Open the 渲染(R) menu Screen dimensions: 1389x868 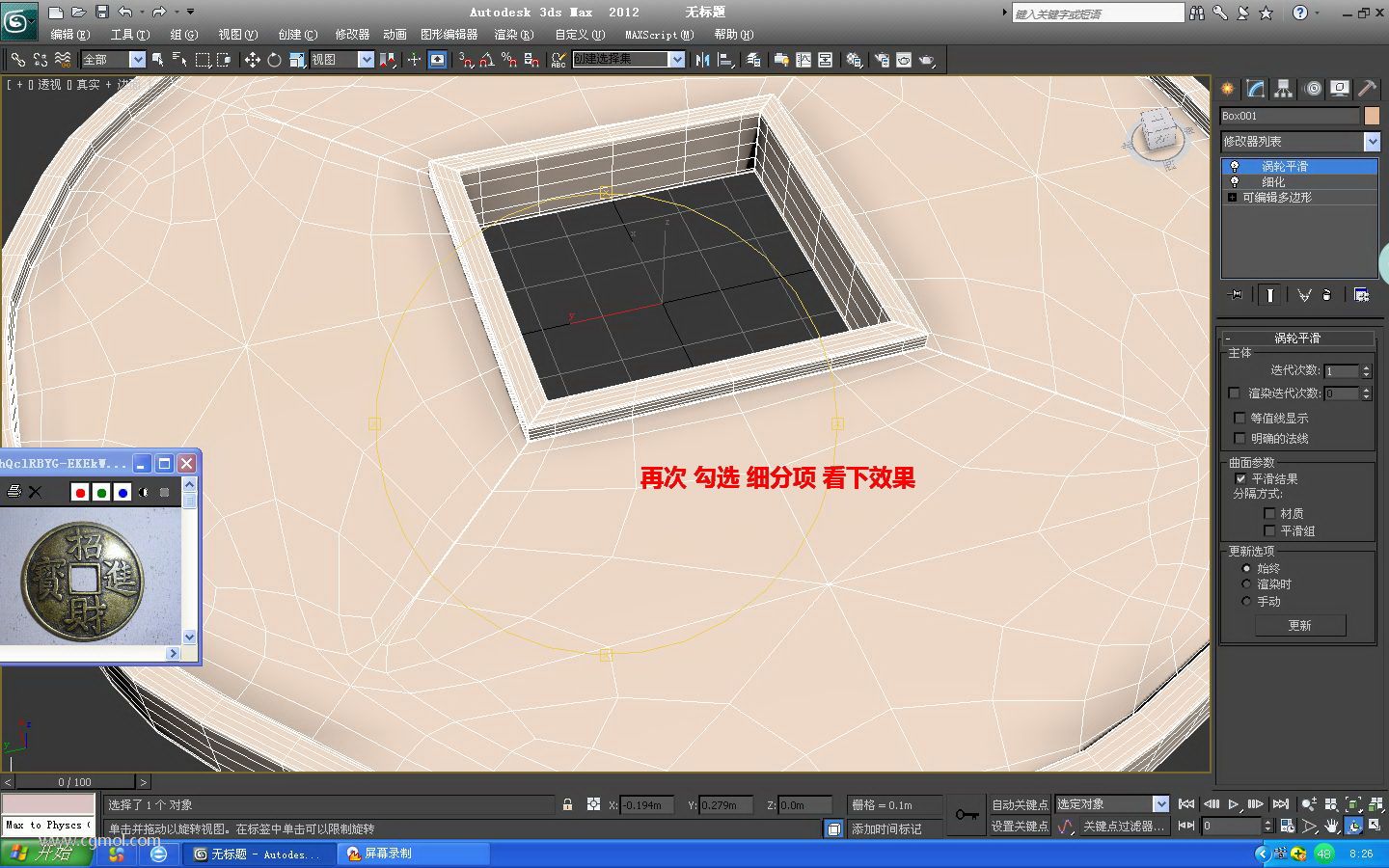[513, 35]
